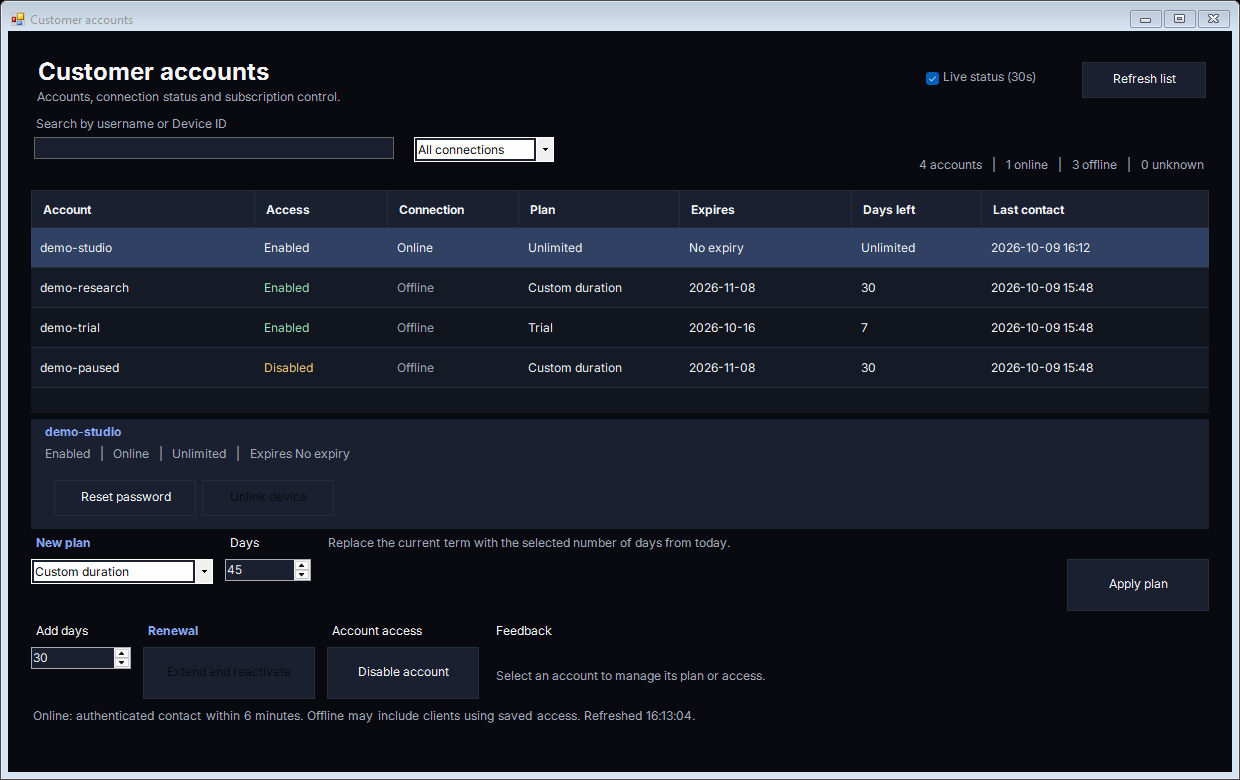Sort by the Connection column header

tap(453, 210)
